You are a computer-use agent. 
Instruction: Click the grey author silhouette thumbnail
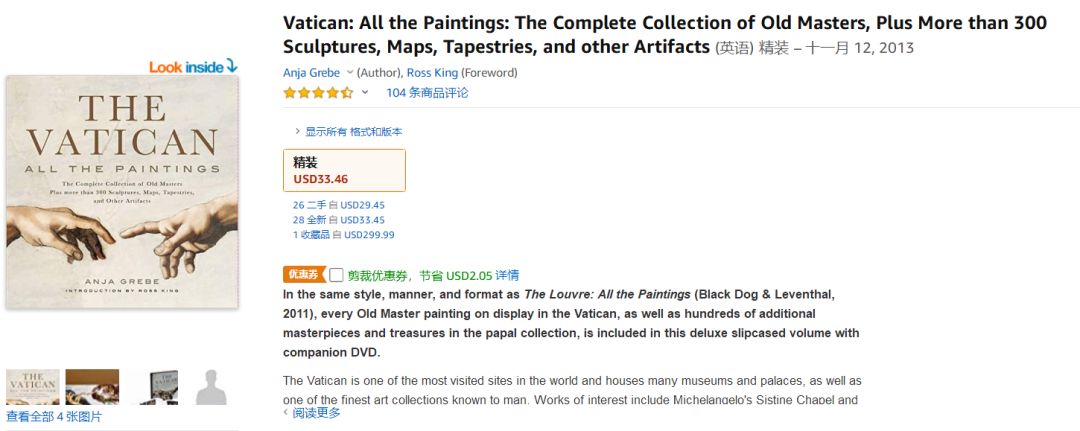[x=210, y=388]
